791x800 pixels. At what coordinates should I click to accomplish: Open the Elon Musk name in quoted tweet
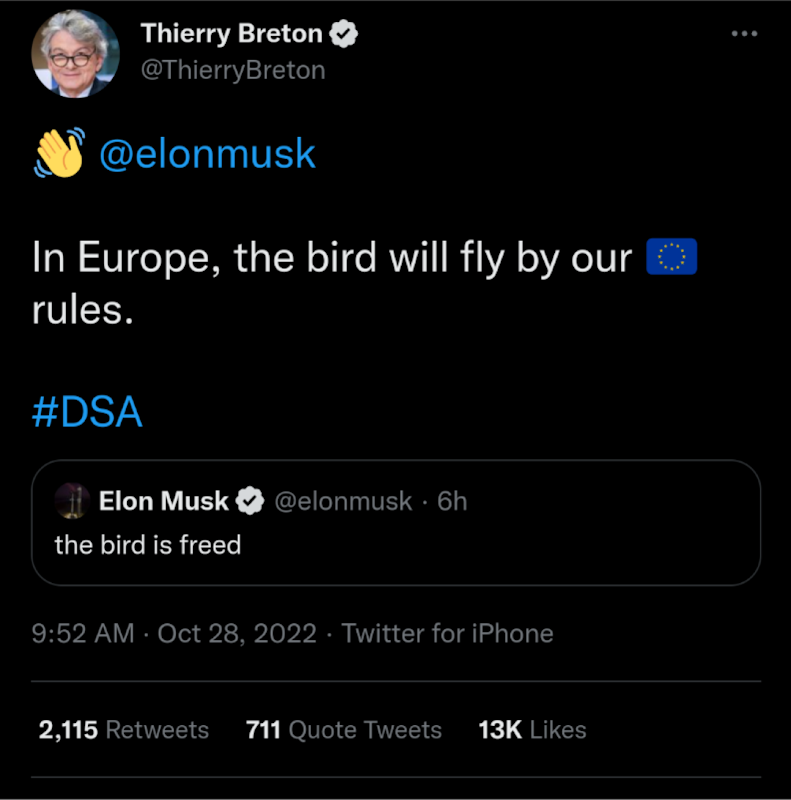click(163, 501)
